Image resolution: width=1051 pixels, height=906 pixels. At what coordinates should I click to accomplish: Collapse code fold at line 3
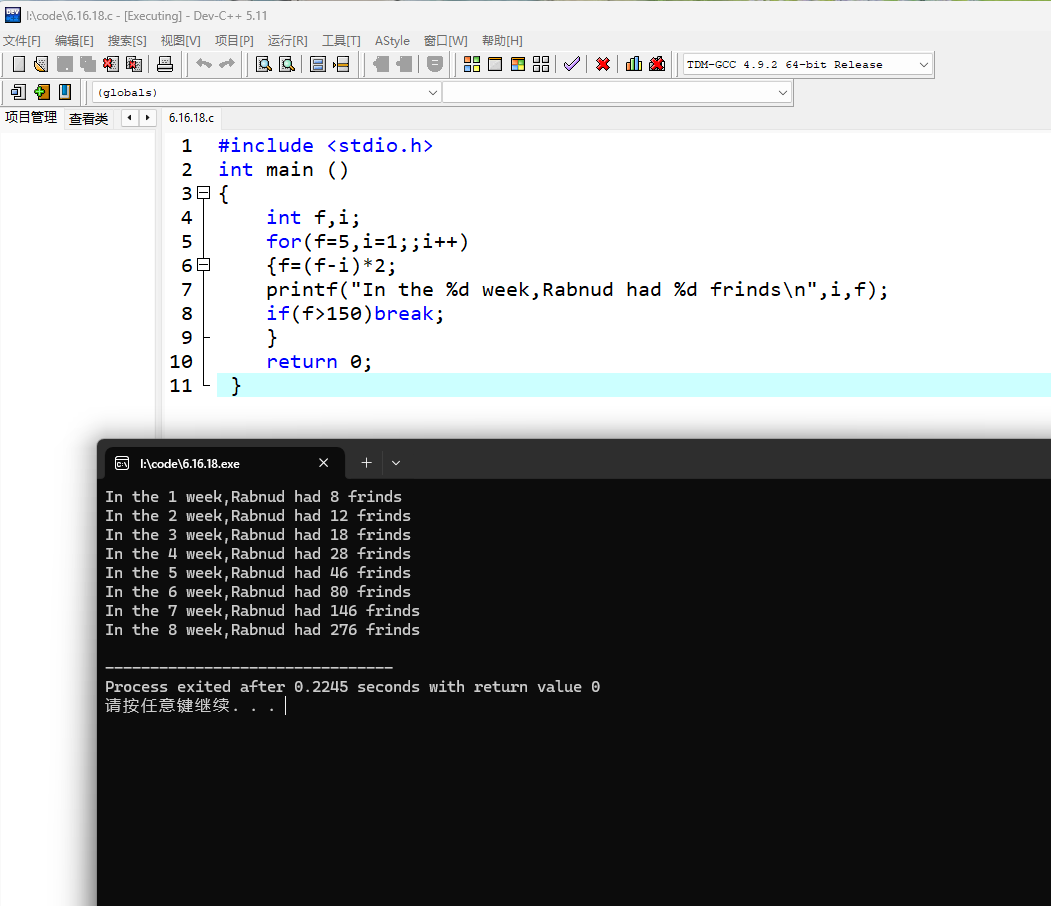tap(204, 194)
